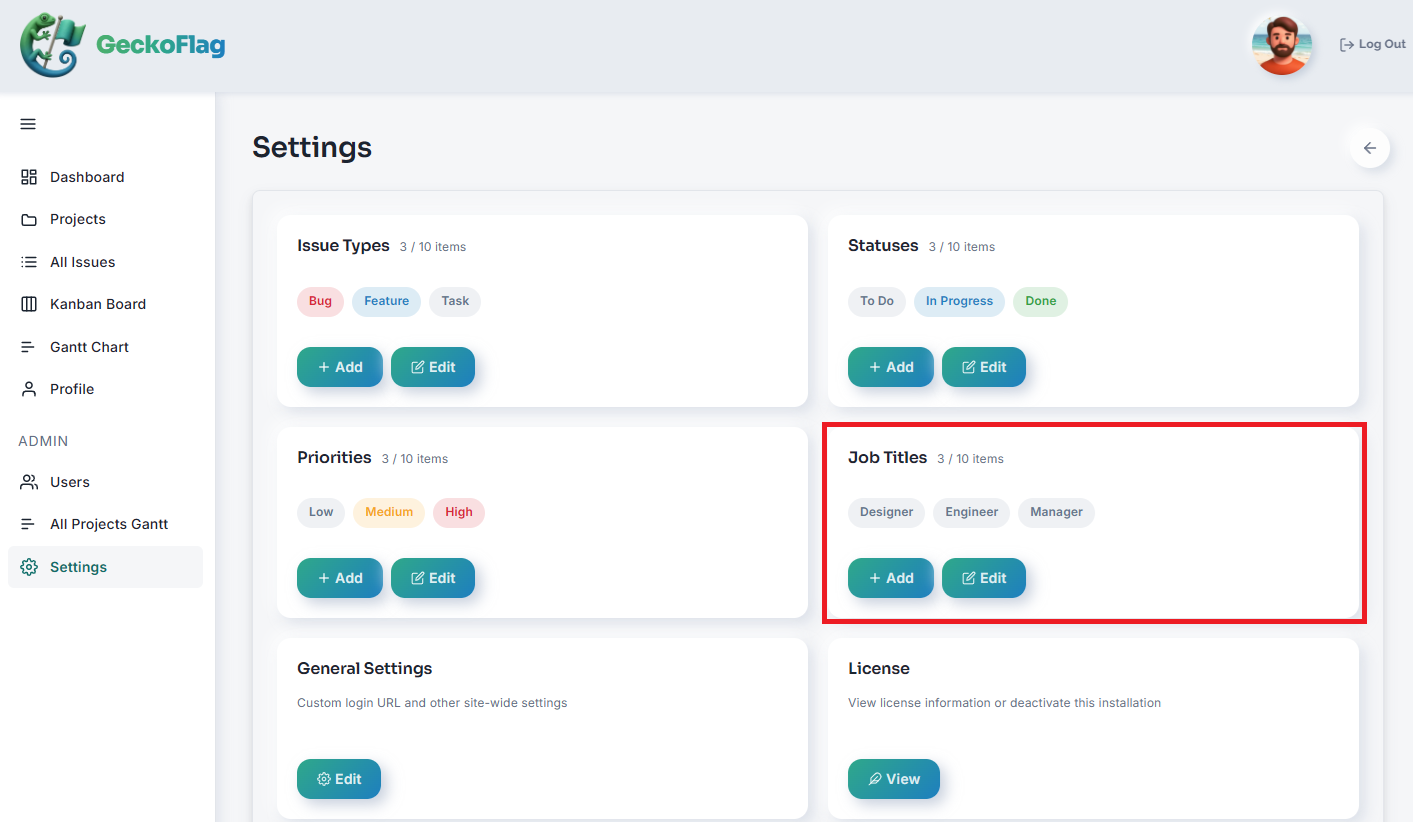Click the Bug issue type tag
The image size is (1413, 822).
(320, 301)
